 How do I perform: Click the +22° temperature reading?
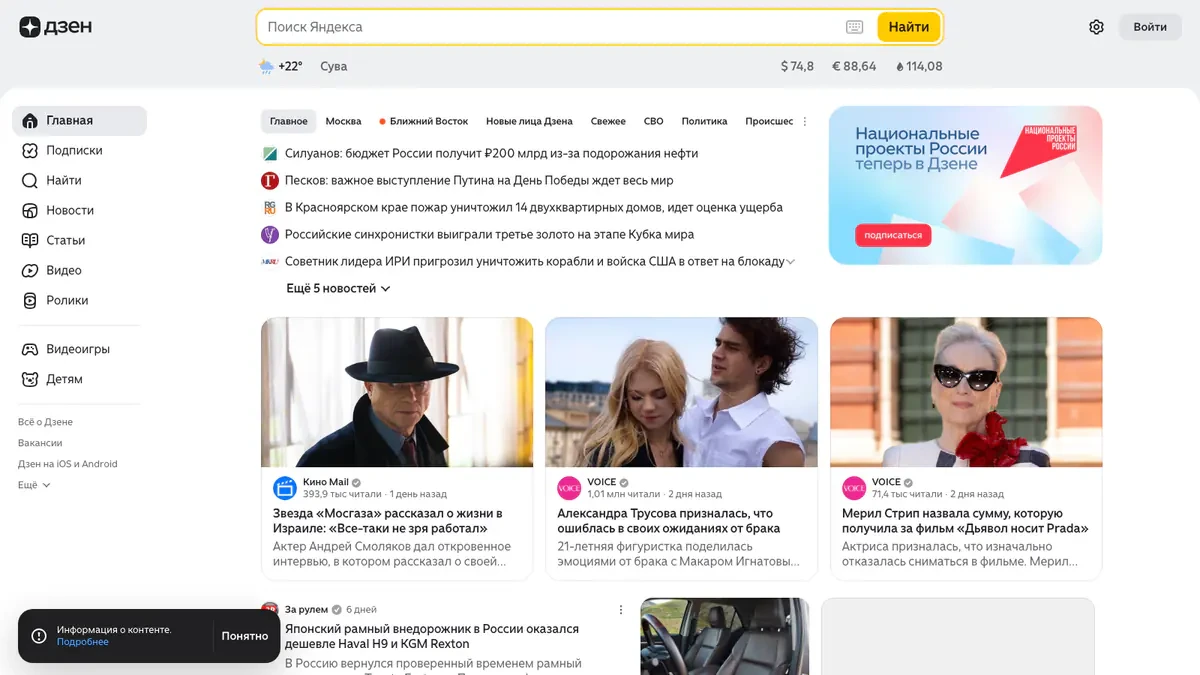pos(290,66)
